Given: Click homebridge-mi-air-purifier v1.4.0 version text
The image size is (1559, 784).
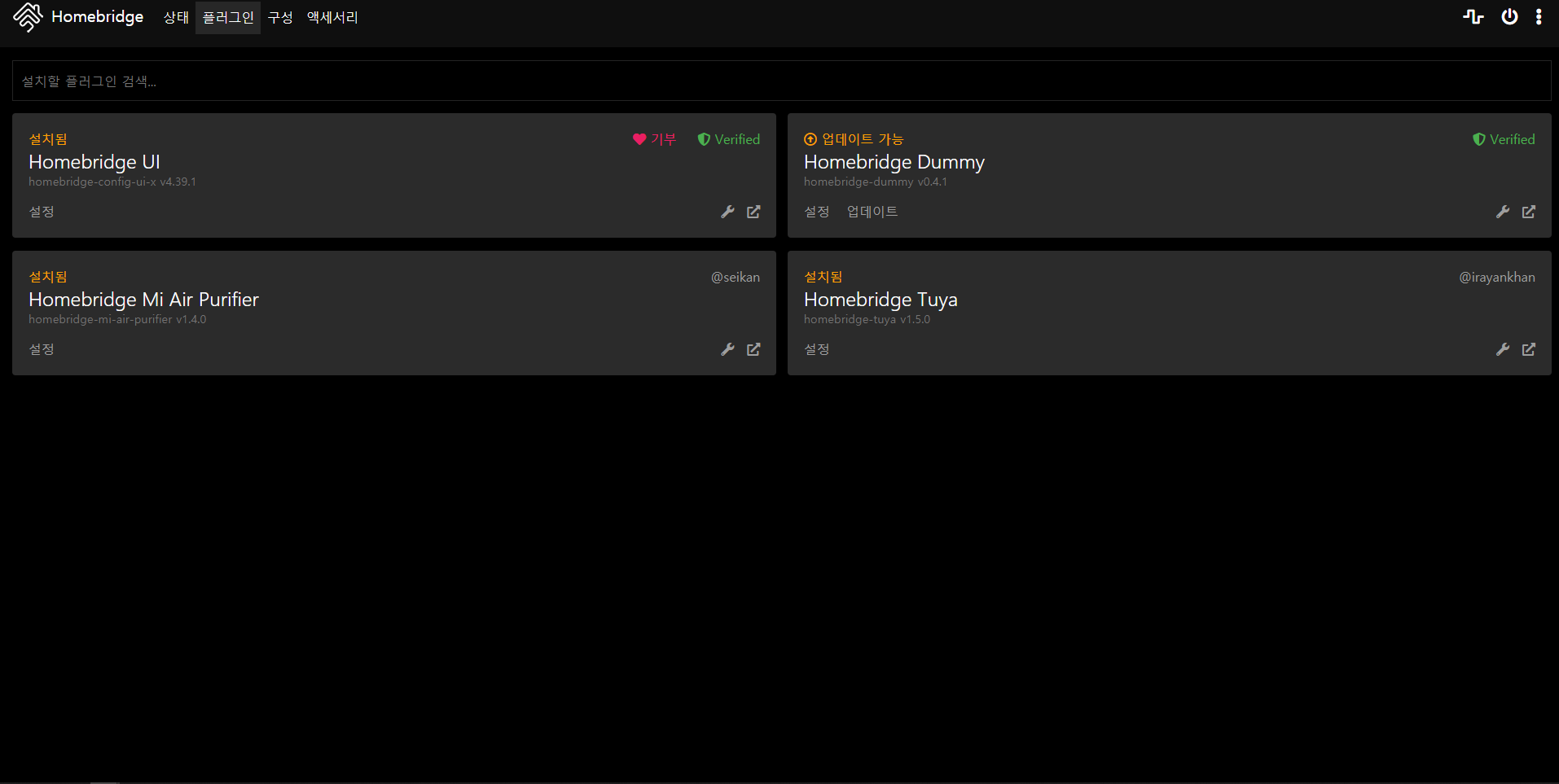Looking at the screenshot, I should click(x=117, y=319).
